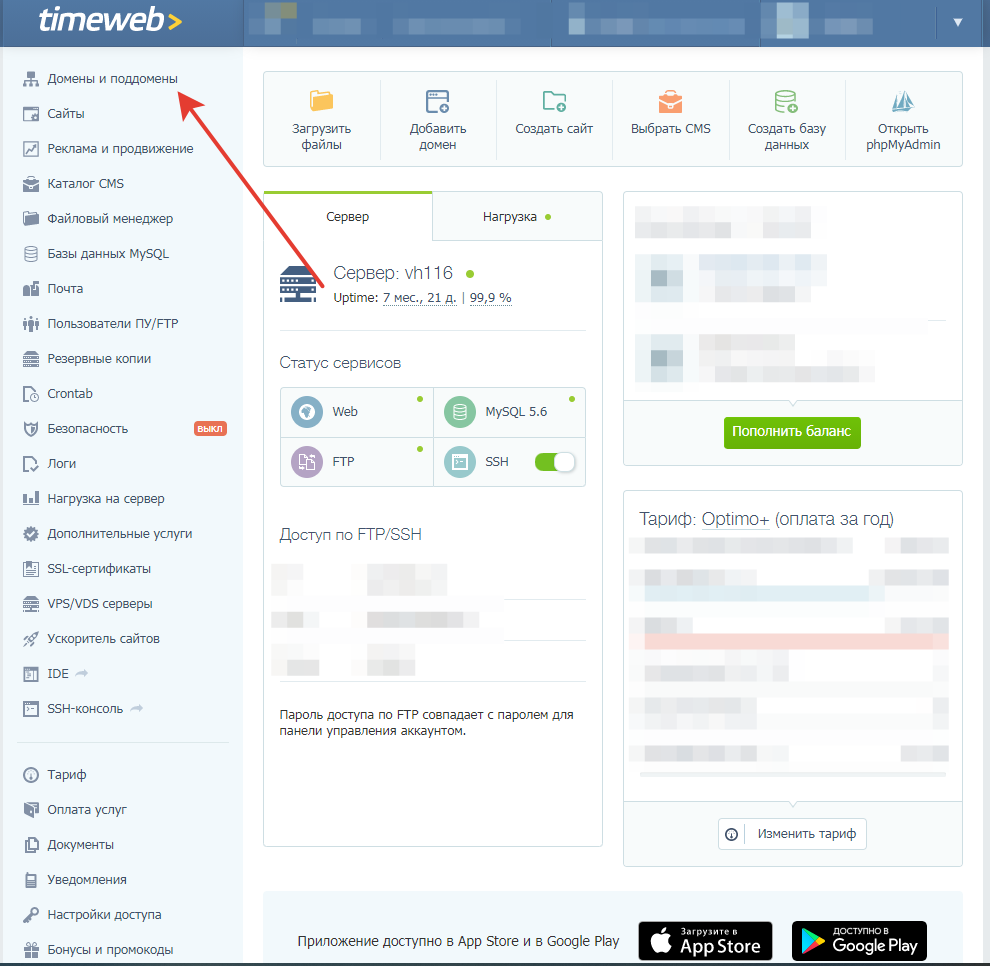Viewport: 990px width, 966px height.
Task: Click the Web service status icon
Action: click(307, 412)
